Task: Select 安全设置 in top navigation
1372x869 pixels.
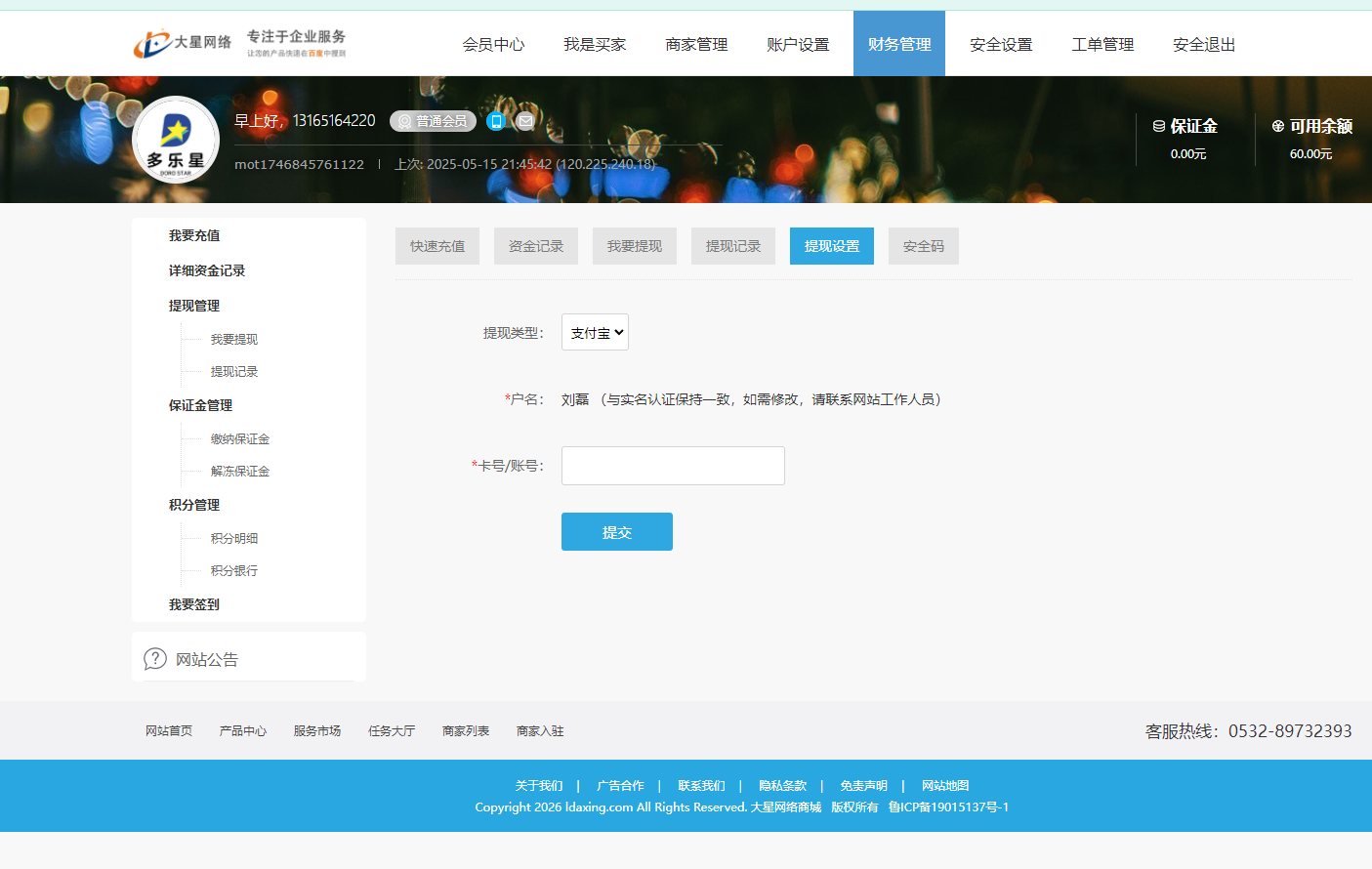Action: [x=1000, y=44]
